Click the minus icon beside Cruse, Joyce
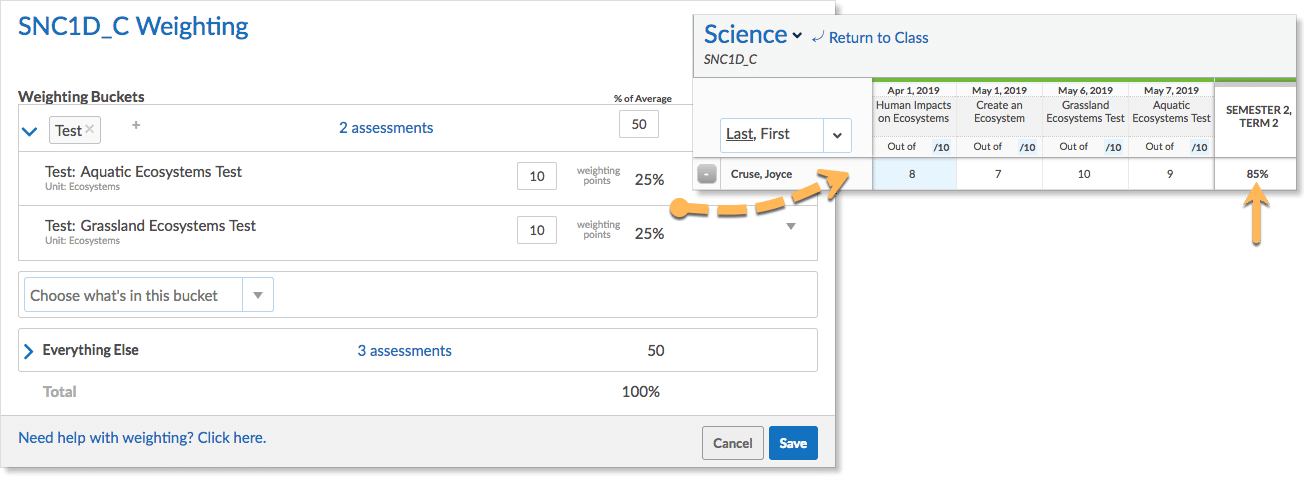 click(x=707, y=174)
